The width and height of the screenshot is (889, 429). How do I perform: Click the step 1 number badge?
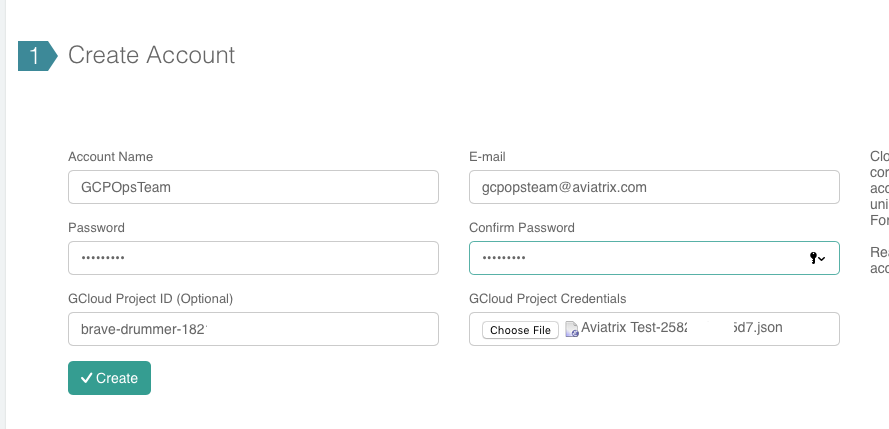[35, 55]
